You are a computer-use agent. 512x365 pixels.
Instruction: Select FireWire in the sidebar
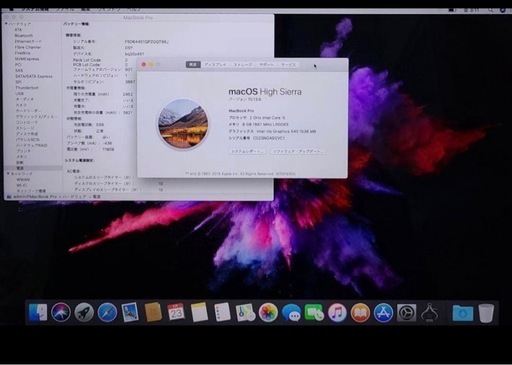click(x=22, y=53)
